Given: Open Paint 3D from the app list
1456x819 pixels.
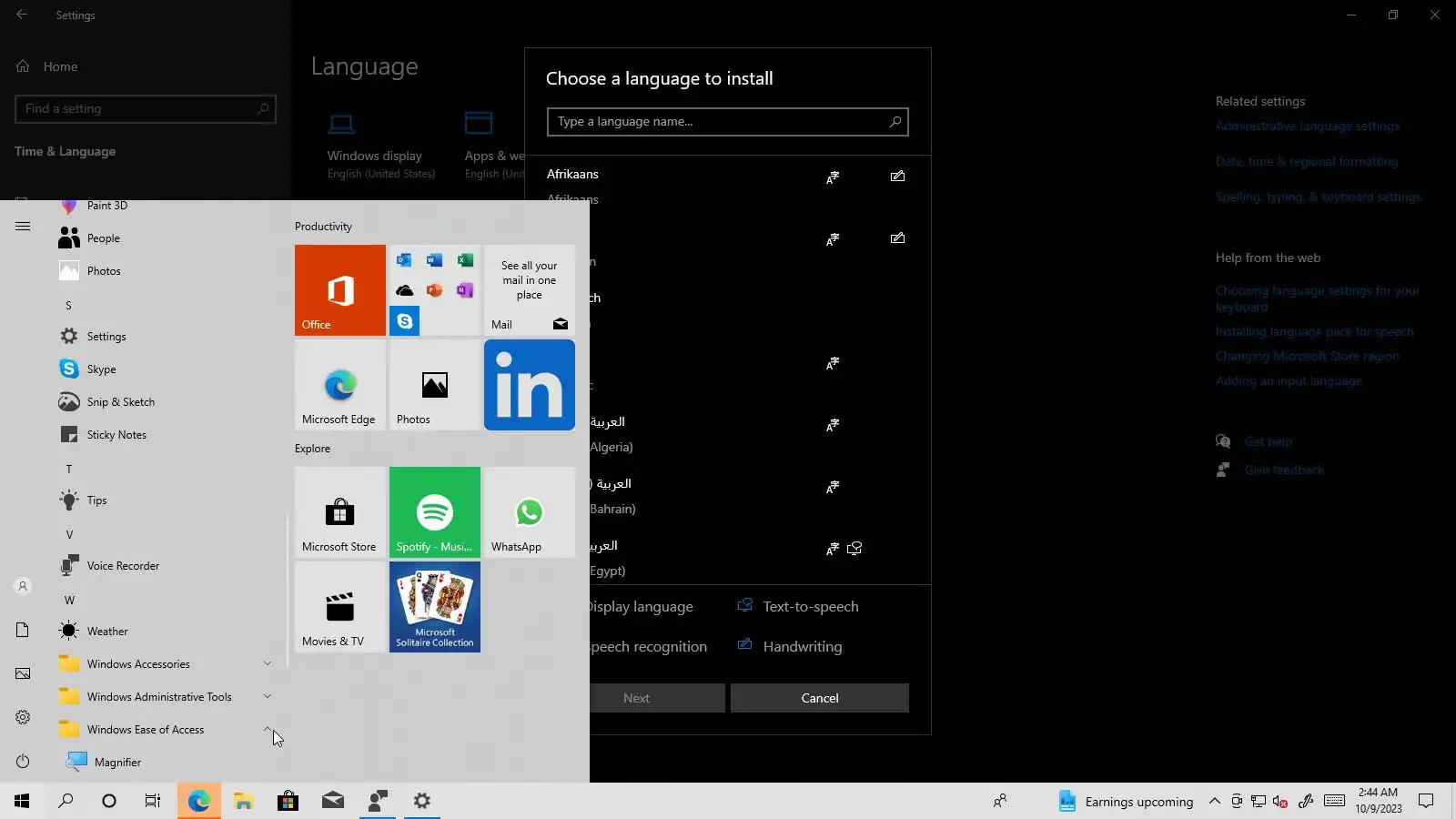Looking at the screenshot, I should pyautogui.click(x=164, y=206).
